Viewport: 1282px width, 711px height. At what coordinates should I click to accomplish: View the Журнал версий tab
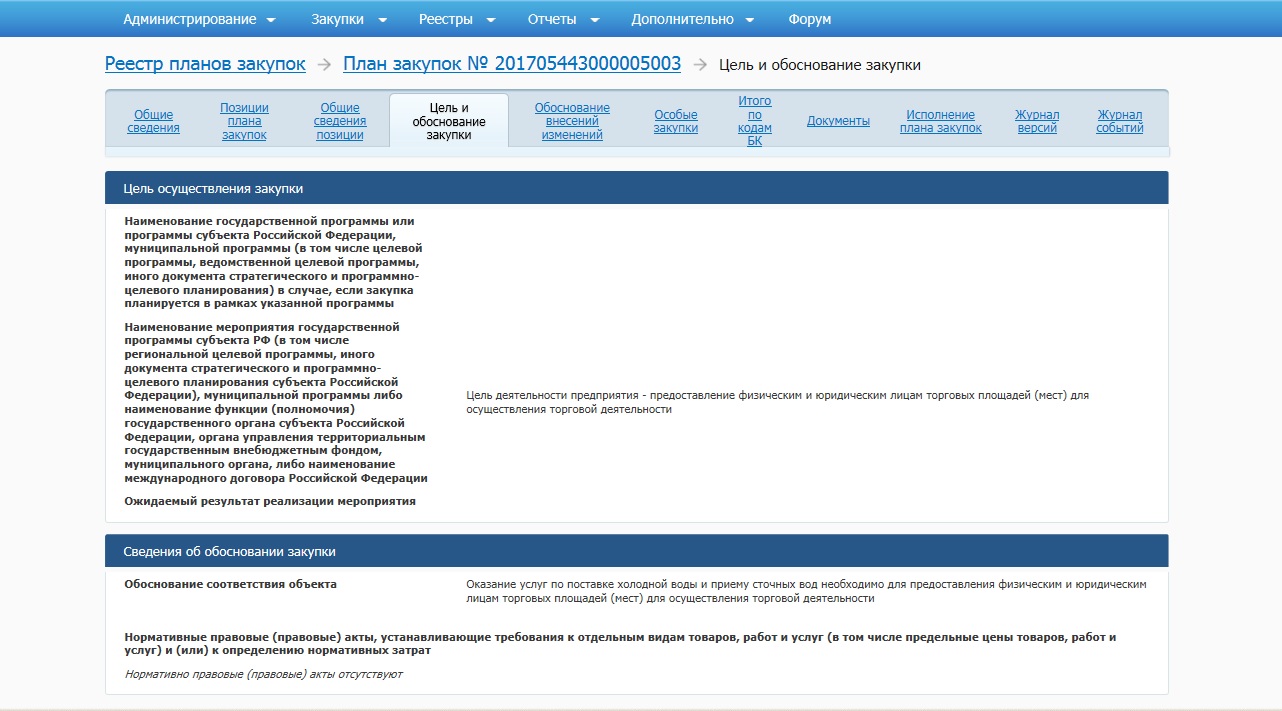point(1037,121)
